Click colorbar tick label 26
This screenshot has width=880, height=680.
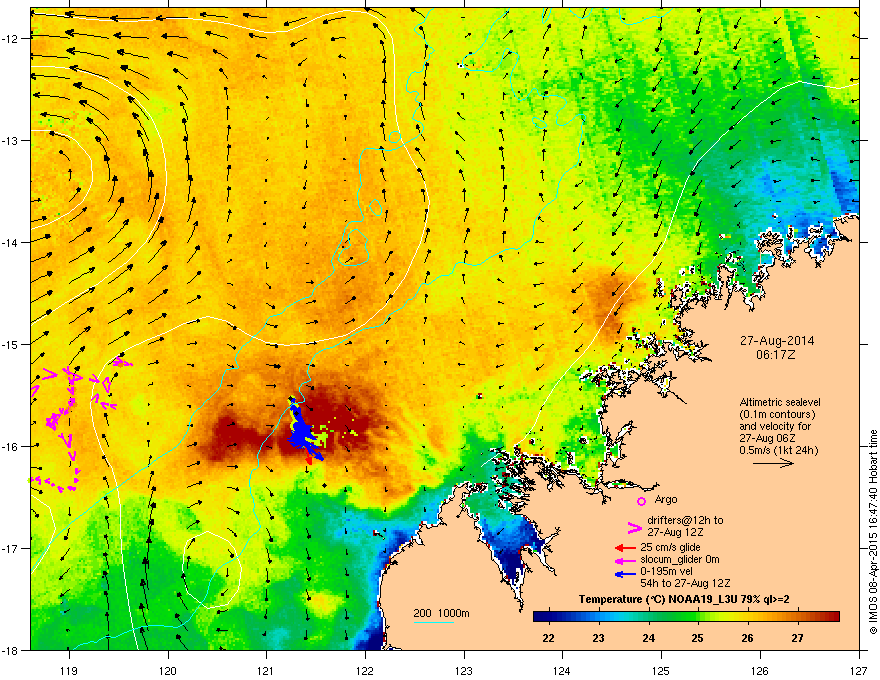747,638
